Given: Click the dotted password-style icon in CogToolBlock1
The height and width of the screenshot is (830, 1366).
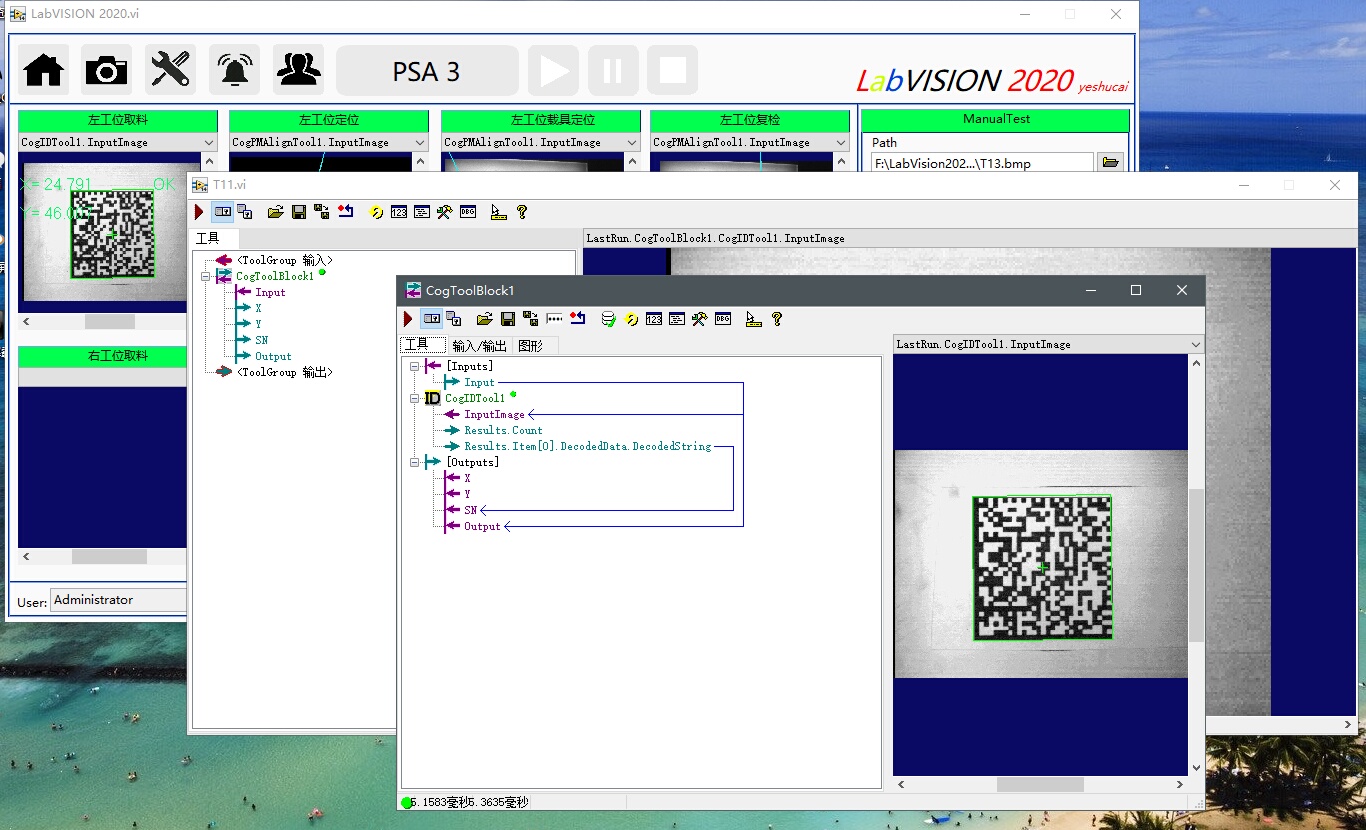Looking at the screenshot, I should 554,319.
